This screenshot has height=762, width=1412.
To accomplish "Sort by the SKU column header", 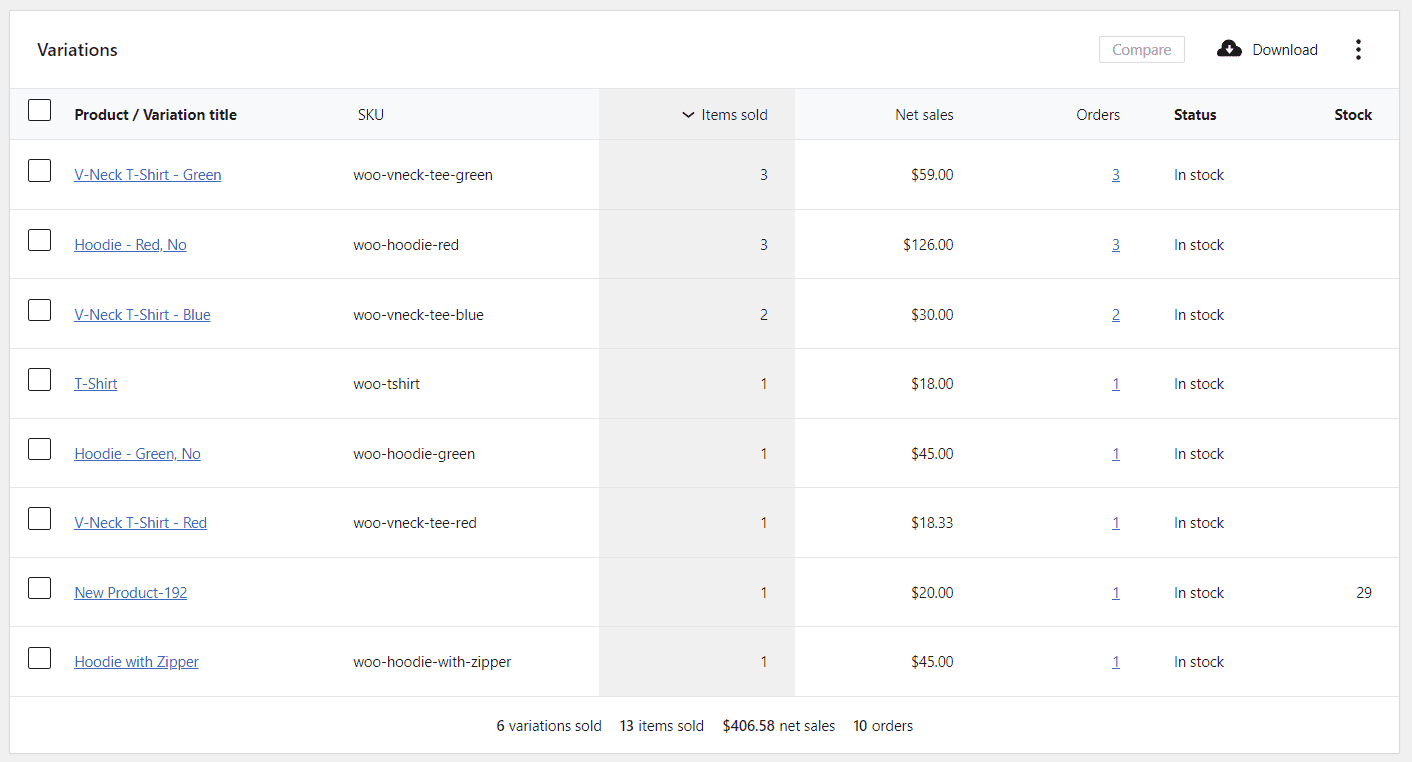I will pyautogui.click(x=370, y=114).
